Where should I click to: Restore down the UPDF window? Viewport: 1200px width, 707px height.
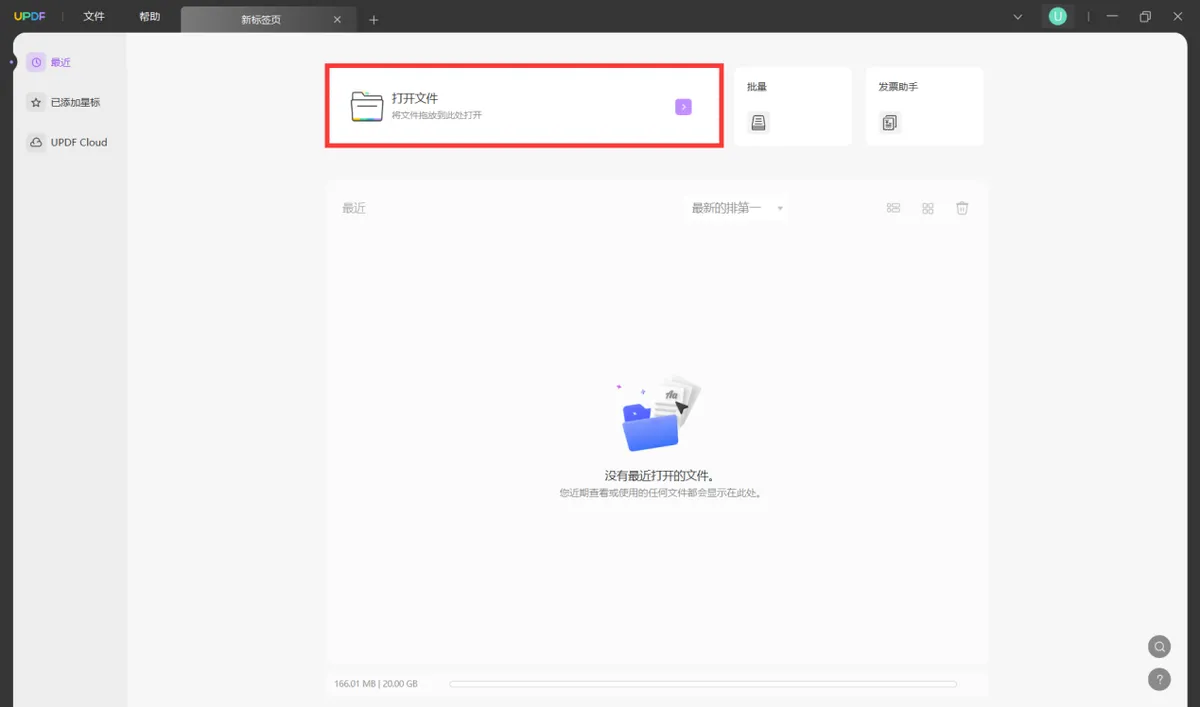pos(1145,17)
